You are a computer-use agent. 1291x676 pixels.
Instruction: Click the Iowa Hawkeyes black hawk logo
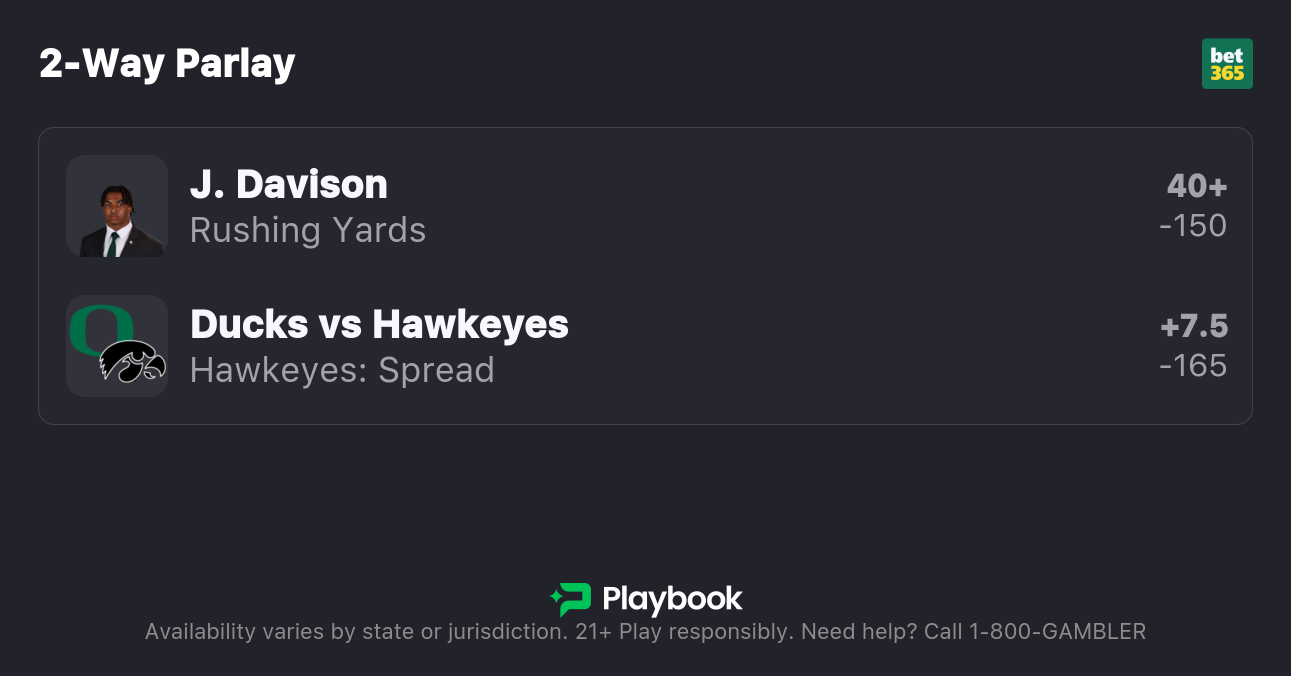click(132, 362)
